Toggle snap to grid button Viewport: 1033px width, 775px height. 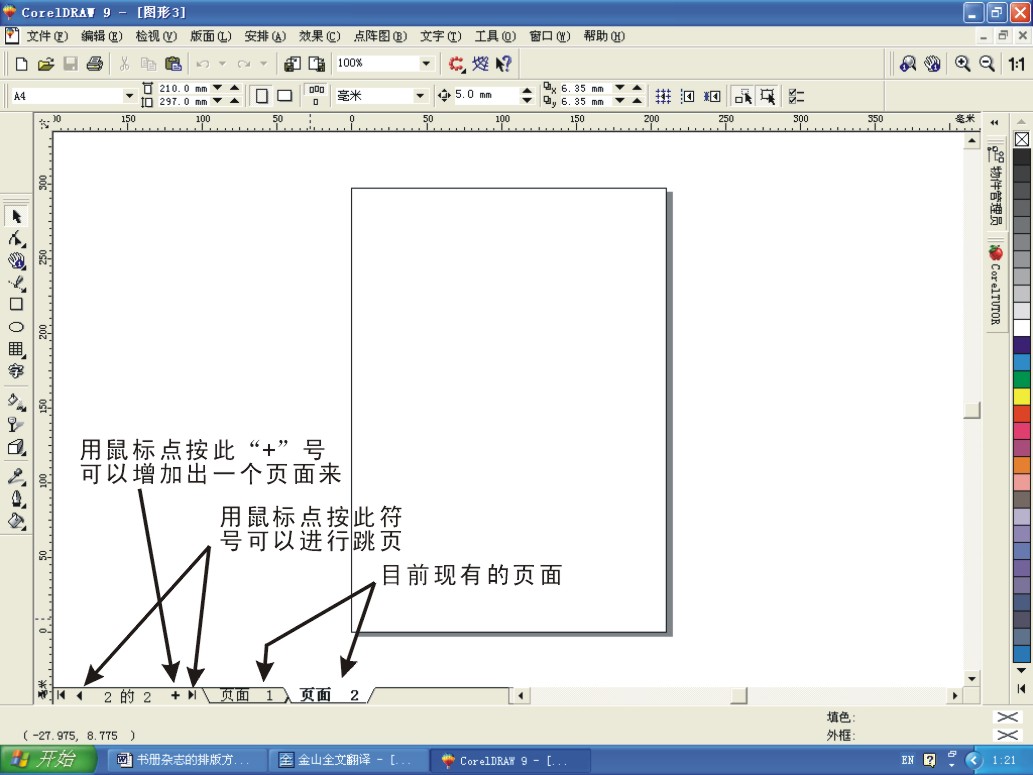[x=663, y=96]
